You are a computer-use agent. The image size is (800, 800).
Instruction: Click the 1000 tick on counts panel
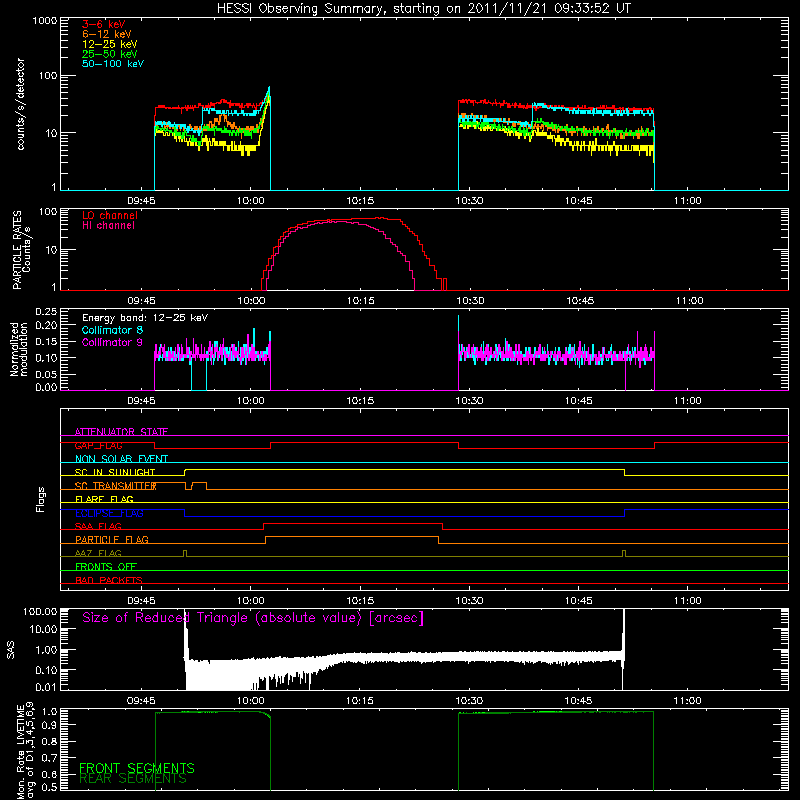pos(44,21)
